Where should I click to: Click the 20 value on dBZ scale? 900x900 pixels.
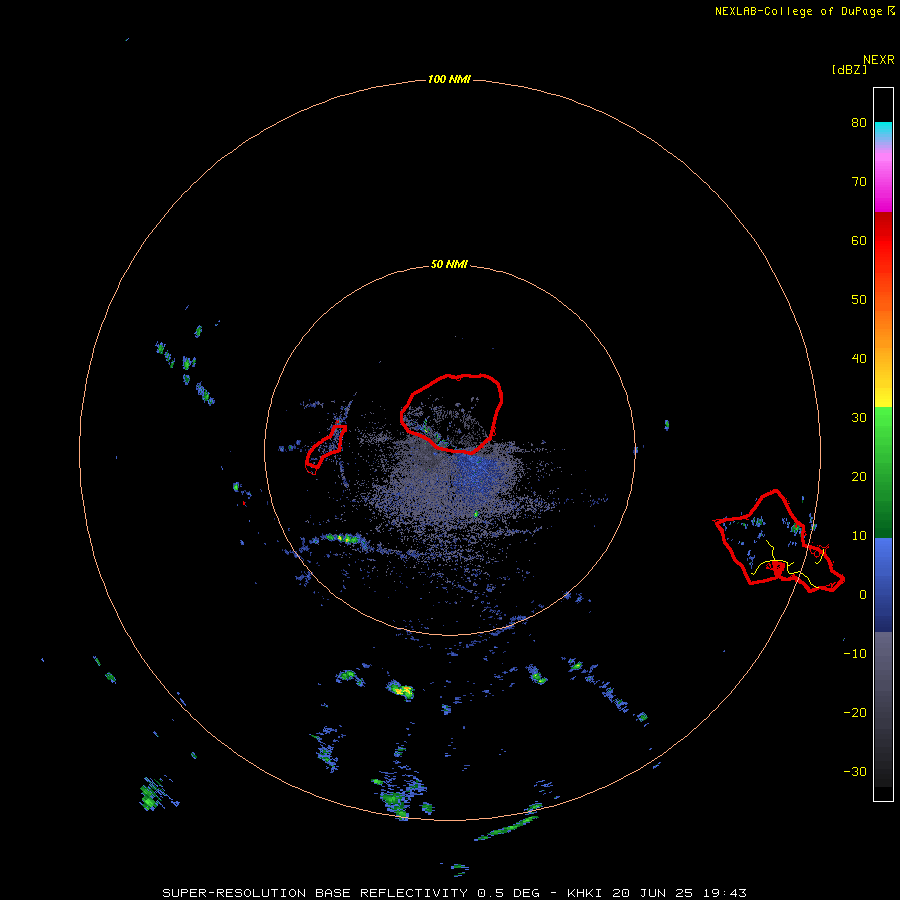(x=859, y=477)
